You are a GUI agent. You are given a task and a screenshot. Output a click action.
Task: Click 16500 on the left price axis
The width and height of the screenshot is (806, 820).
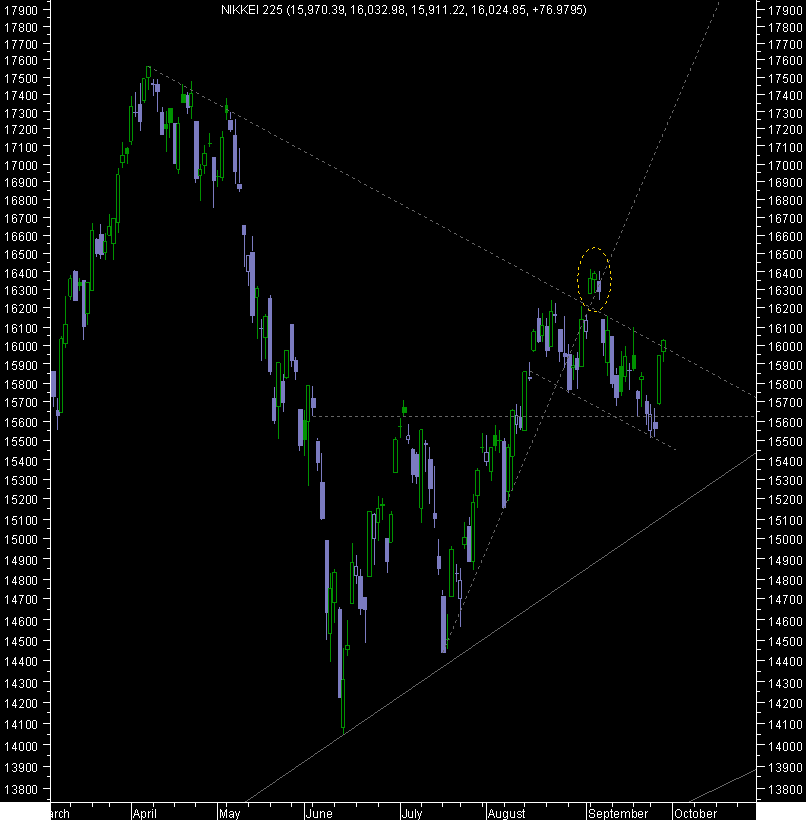(x=20, y=255)
